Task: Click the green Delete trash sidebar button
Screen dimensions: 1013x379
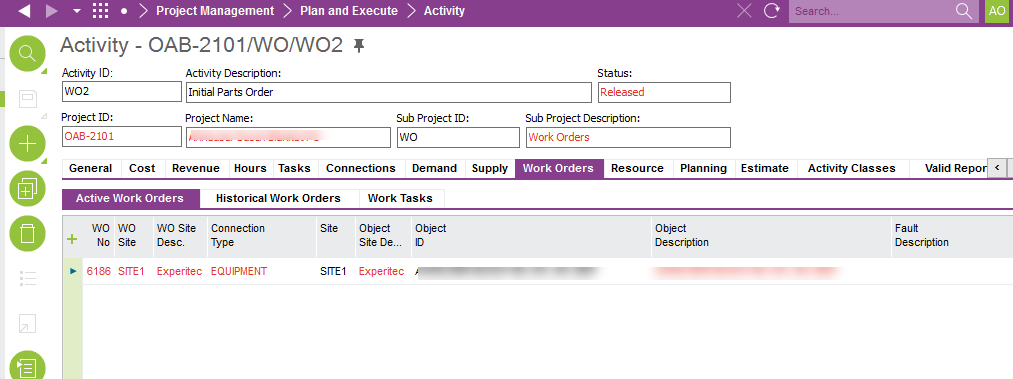Action: (x=28, y=234)
